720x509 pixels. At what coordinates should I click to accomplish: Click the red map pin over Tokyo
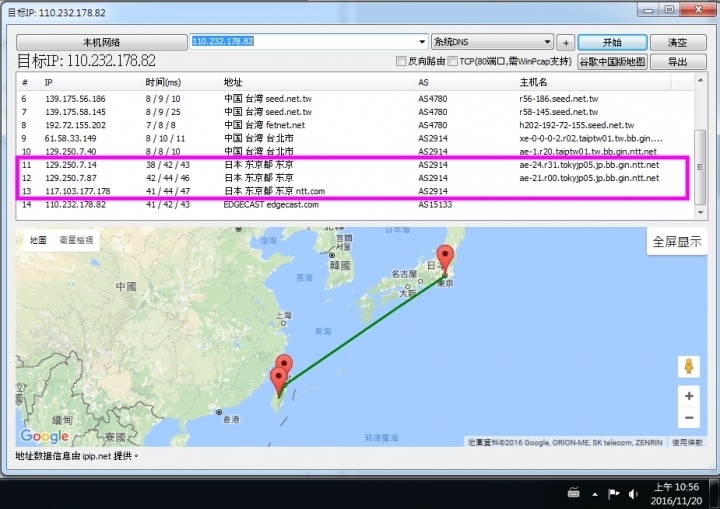click(445, 258)
